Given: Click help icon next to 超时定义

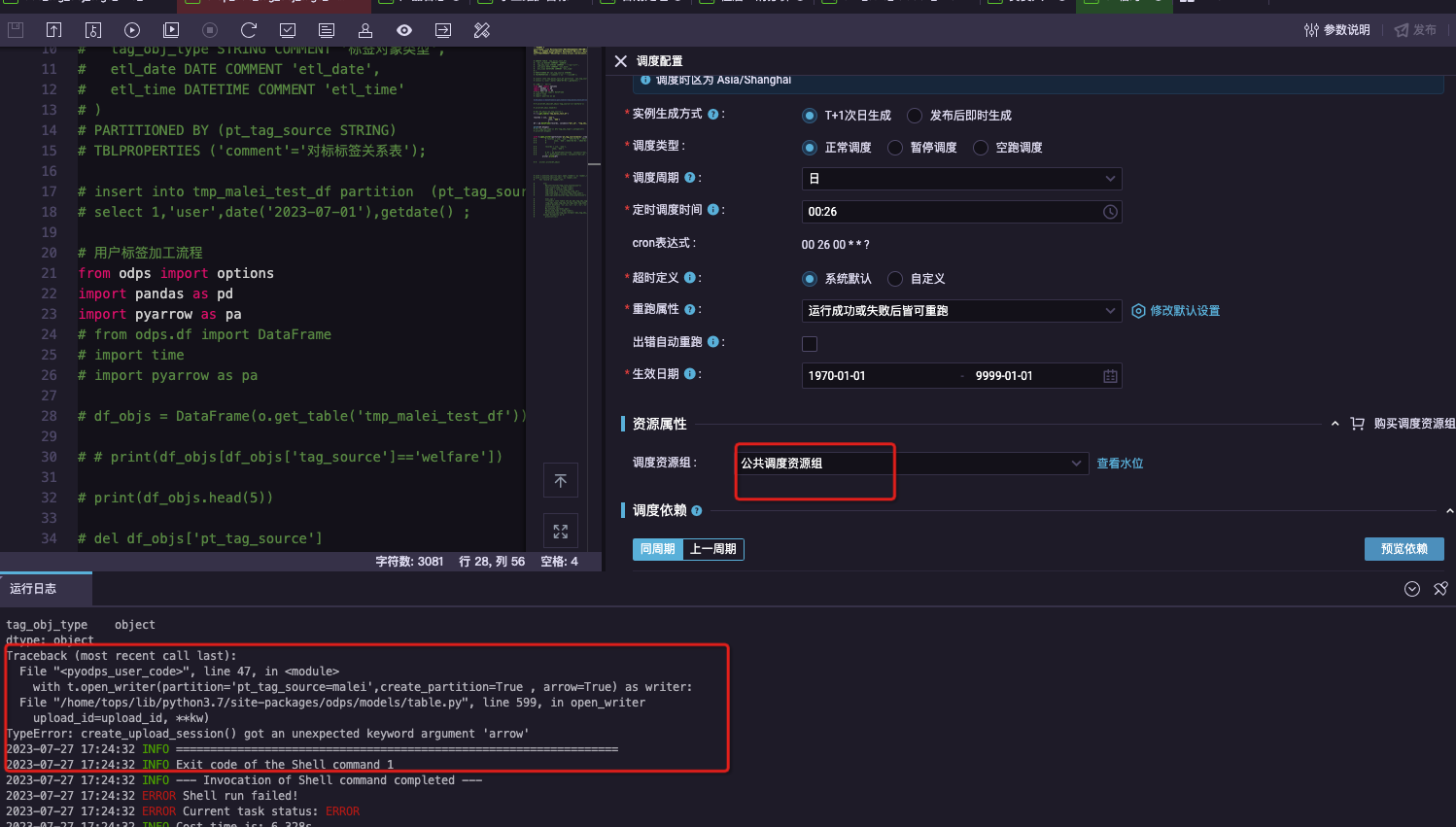Looking at the screenshot, I should (x=690, y=278).
